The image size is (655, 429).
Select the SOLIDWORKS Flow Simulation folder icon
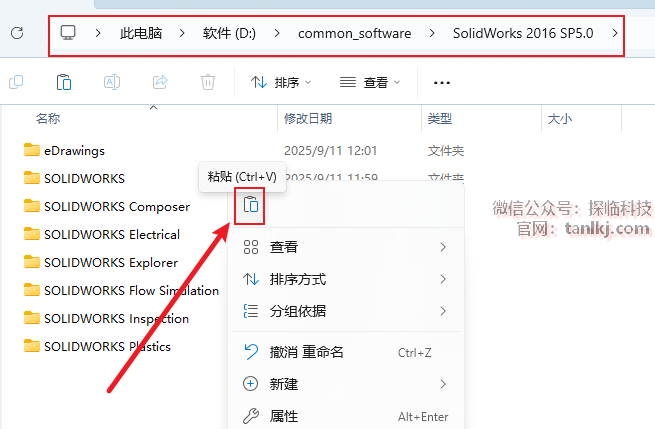click(x=32, y=289)
